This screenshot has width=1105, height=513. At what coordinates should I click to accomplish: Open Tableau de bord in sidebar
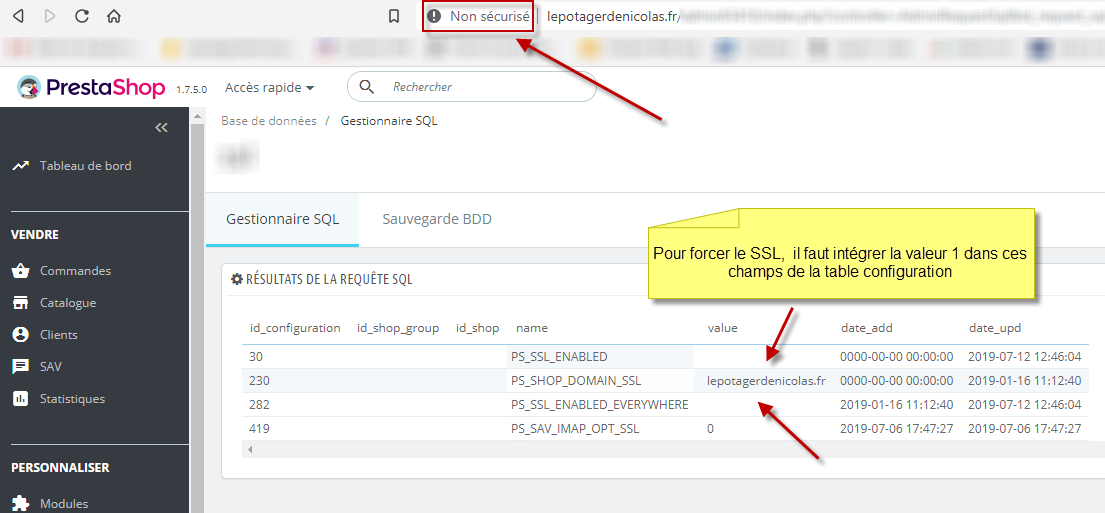point(85,166)
